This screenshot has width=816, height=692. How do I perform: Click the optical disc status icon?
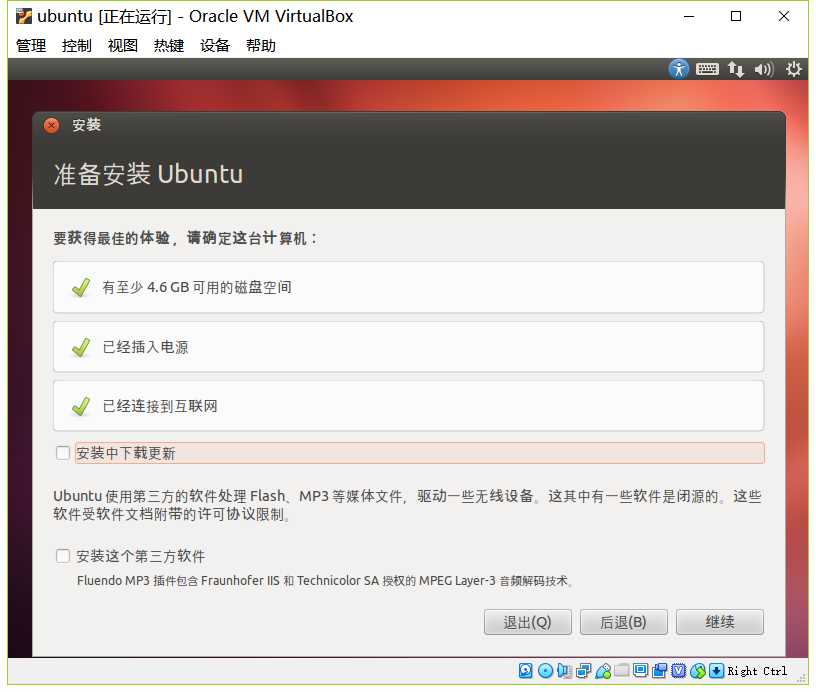[x=545, y=671]
